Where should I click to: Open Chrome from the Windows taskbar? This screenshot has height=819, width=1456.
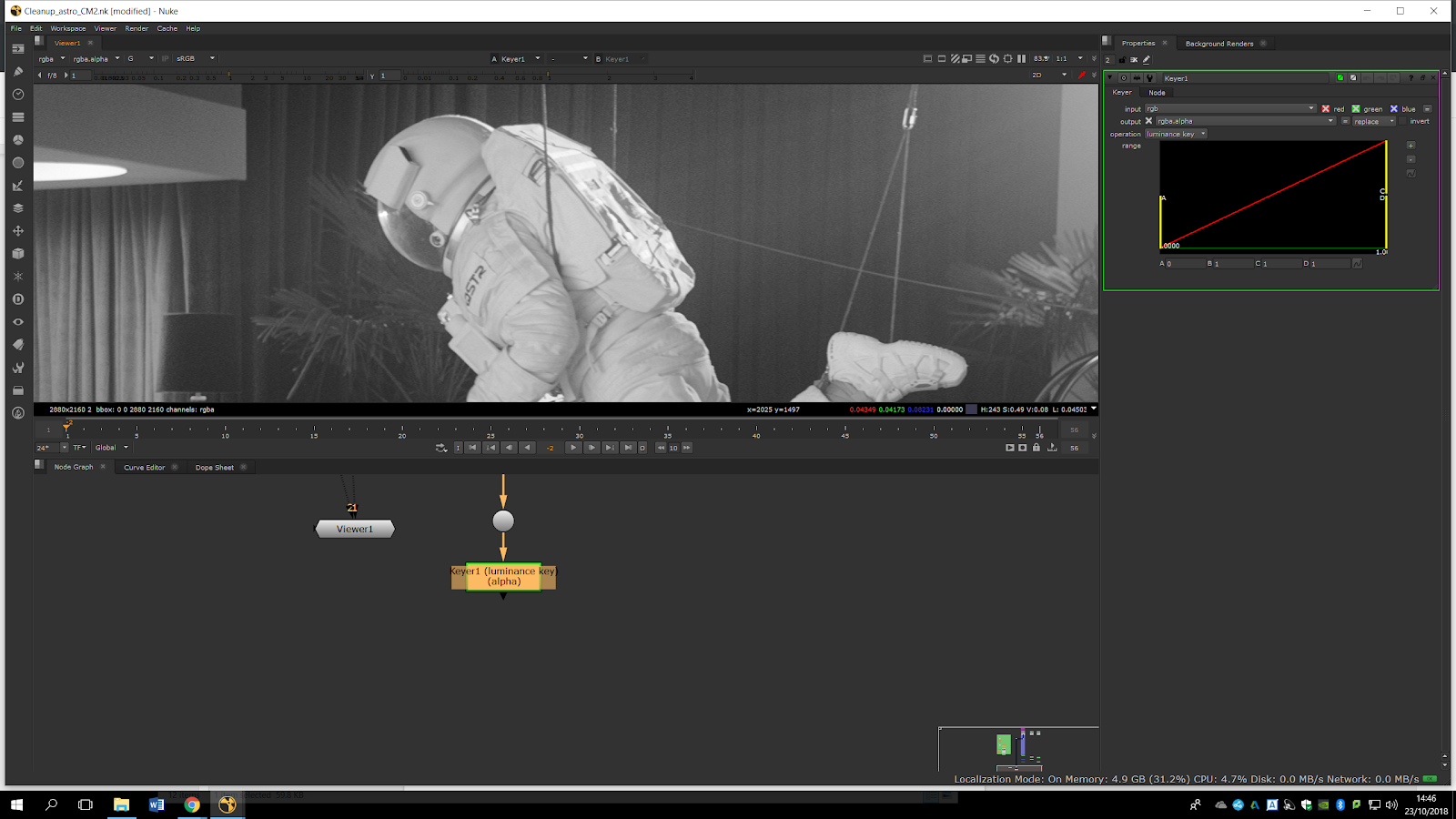(x=192, y=804)
